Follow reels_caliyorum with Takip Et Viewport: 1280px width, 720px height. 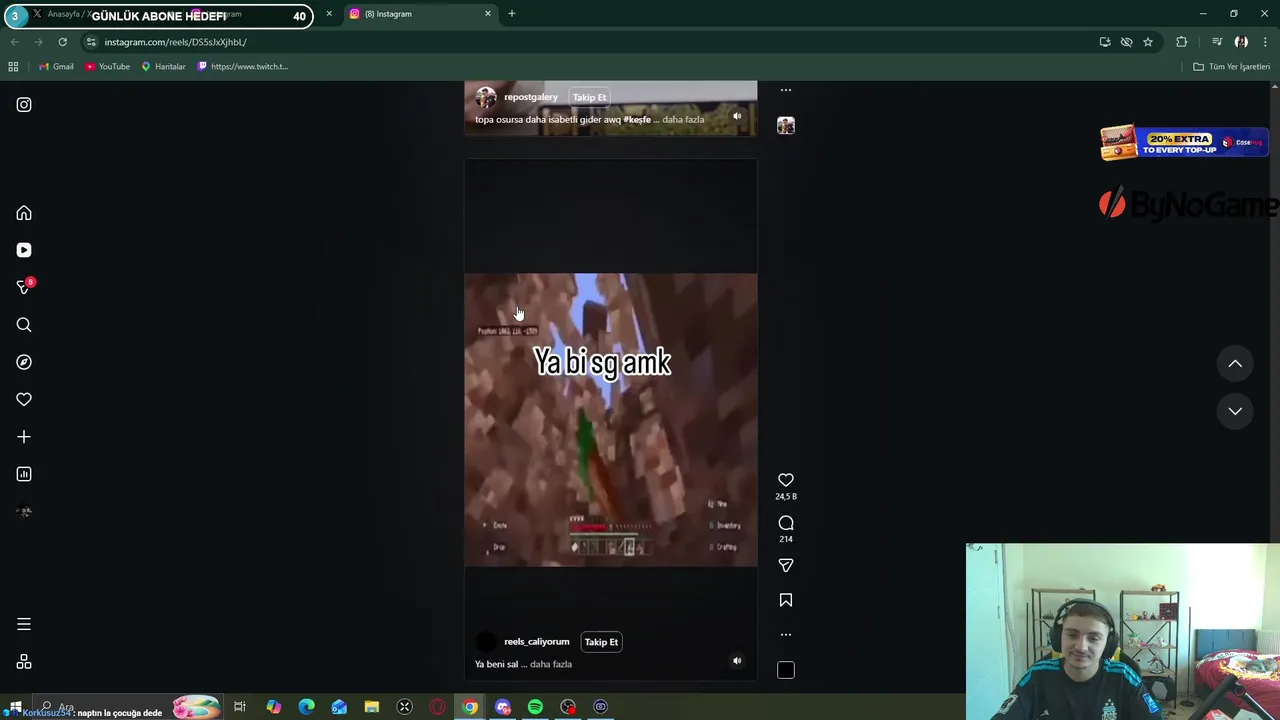[x=601, y=642]
